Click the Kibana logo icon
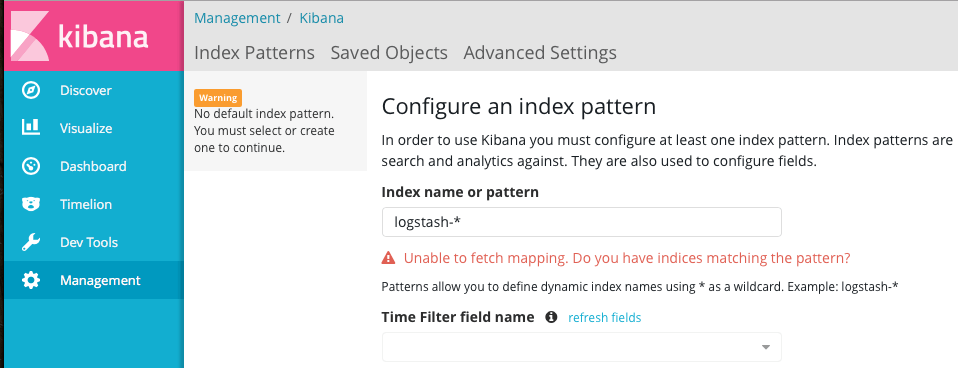 point(26,35)
